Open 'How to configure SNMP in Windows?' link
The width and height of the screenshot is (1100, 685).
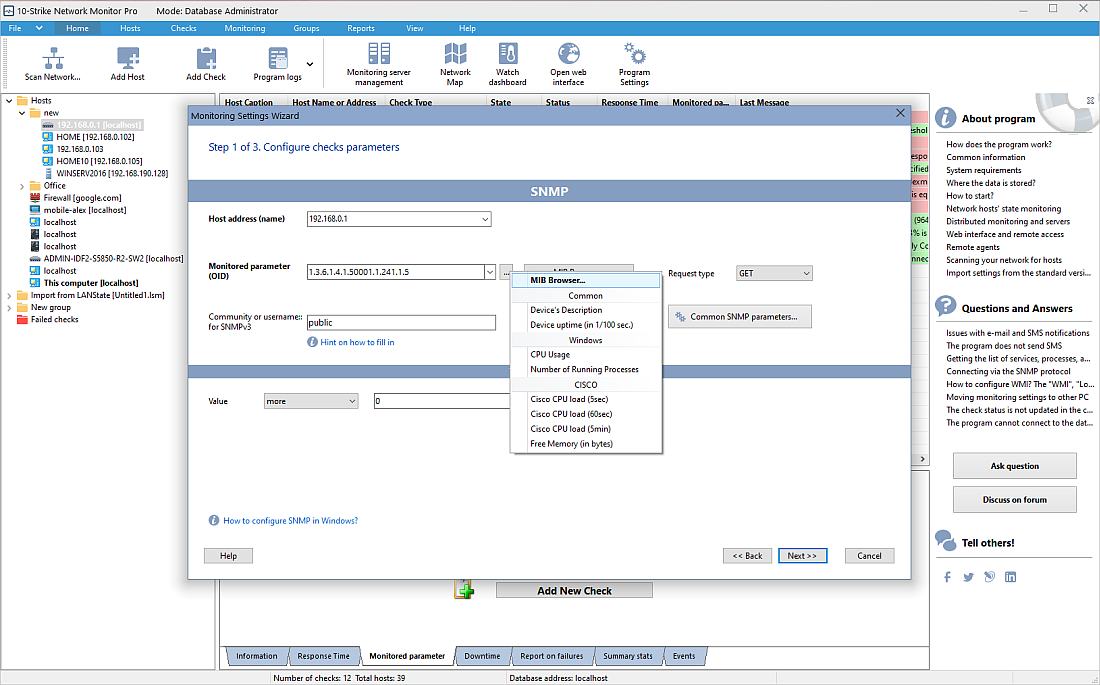(x=290, y=521)
